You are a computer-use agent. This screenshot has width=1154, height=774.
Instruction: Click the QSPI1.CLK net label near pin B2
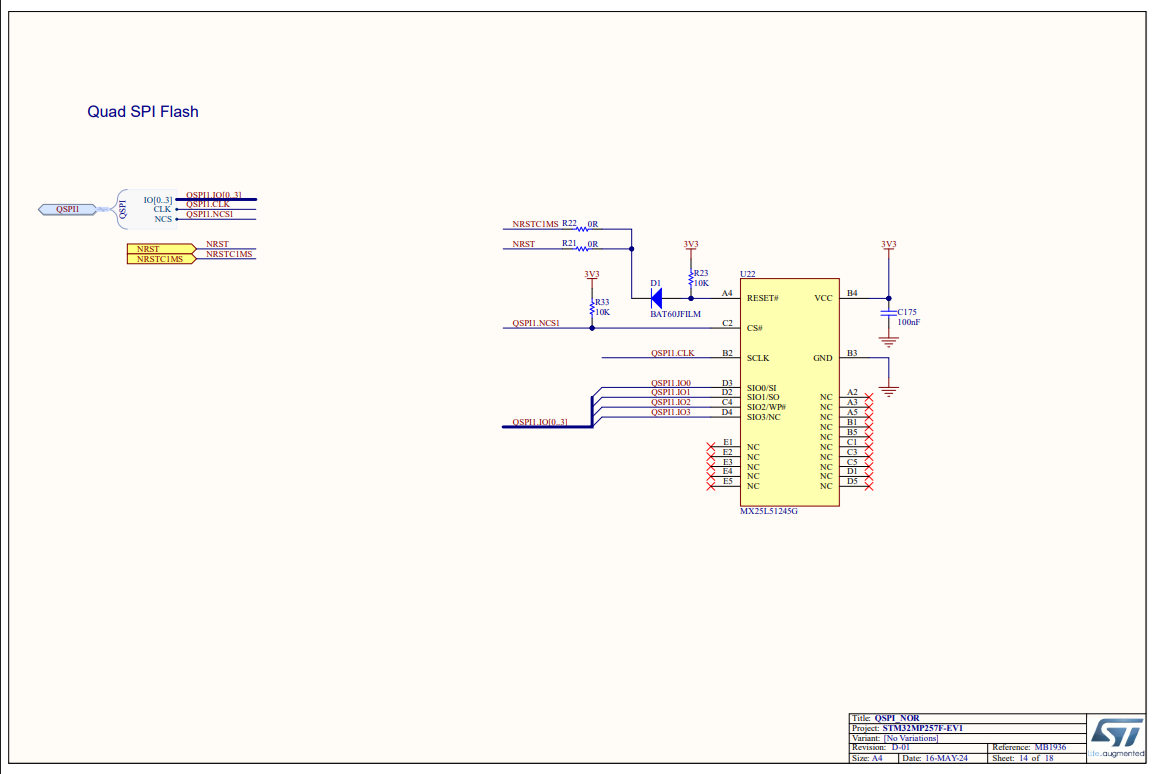pyautogui.click(x=673, y=353)
